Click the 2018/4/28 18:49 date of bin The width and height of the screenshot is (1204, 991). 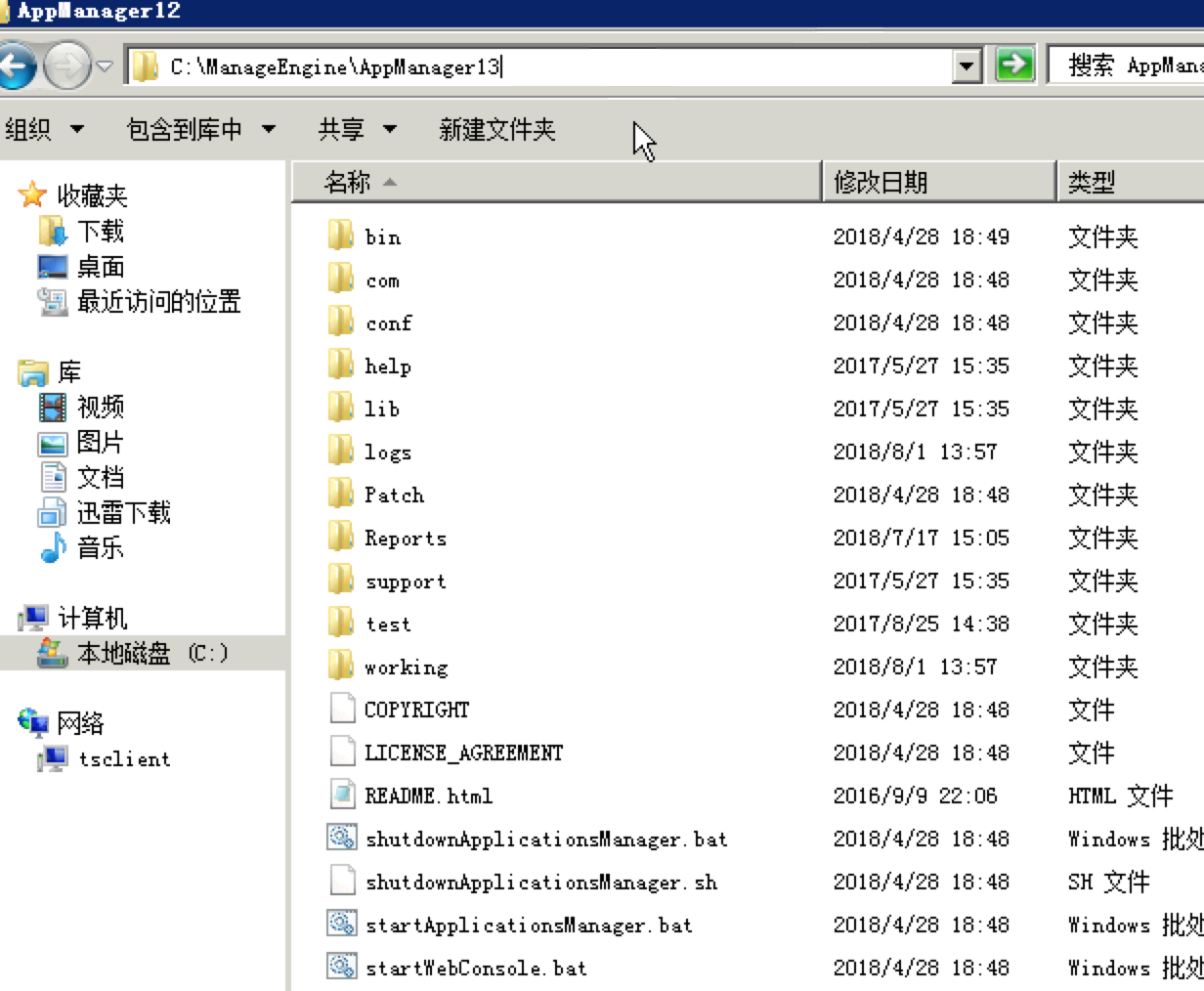coord(921,237)
